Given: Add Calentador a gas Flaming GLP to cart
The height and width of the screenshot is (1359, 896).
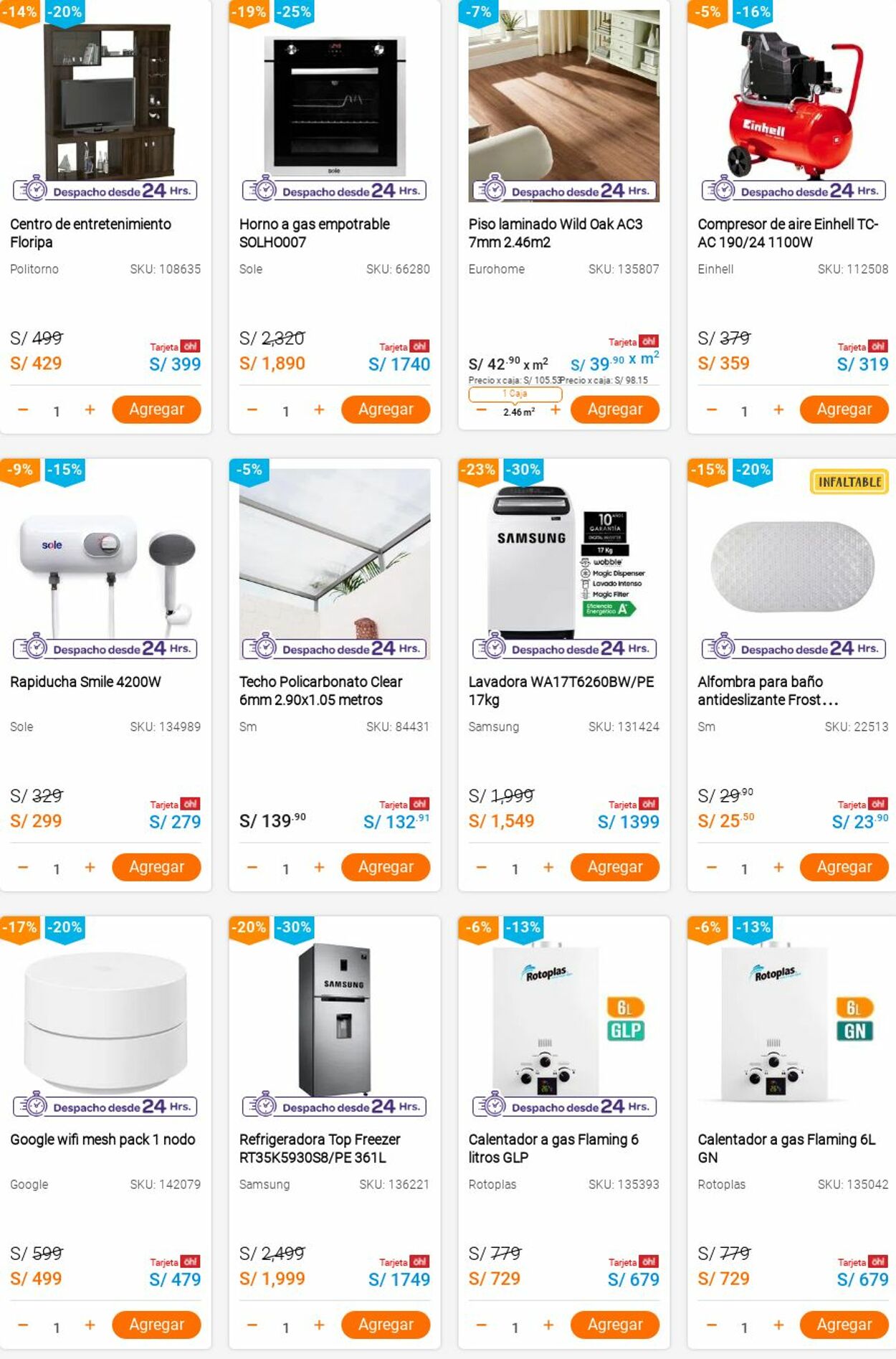Looking at the screenshot, I should coord(614,1325).
